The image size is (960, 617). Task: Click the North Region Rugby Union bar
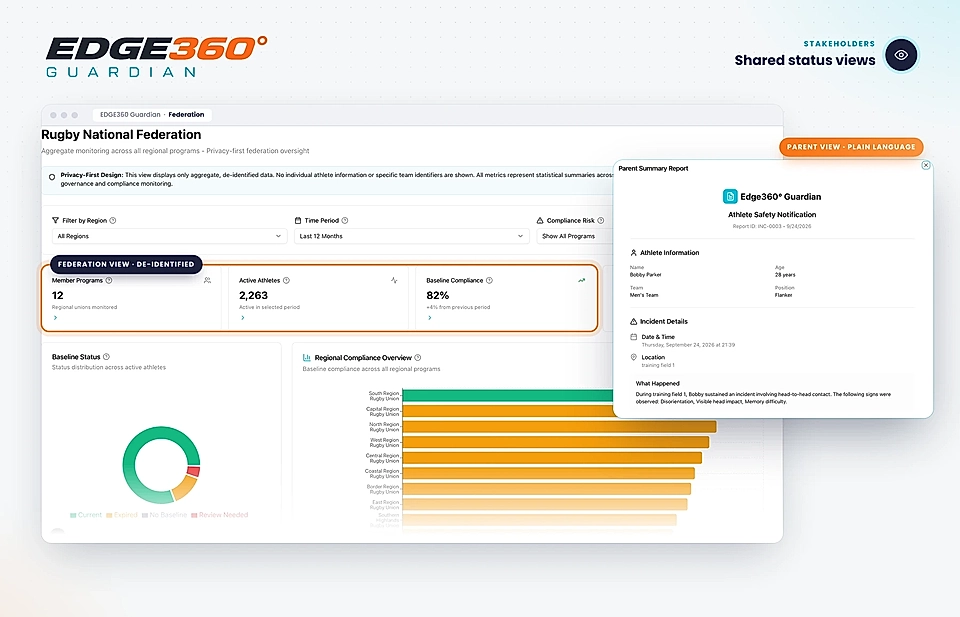point(559,427)
